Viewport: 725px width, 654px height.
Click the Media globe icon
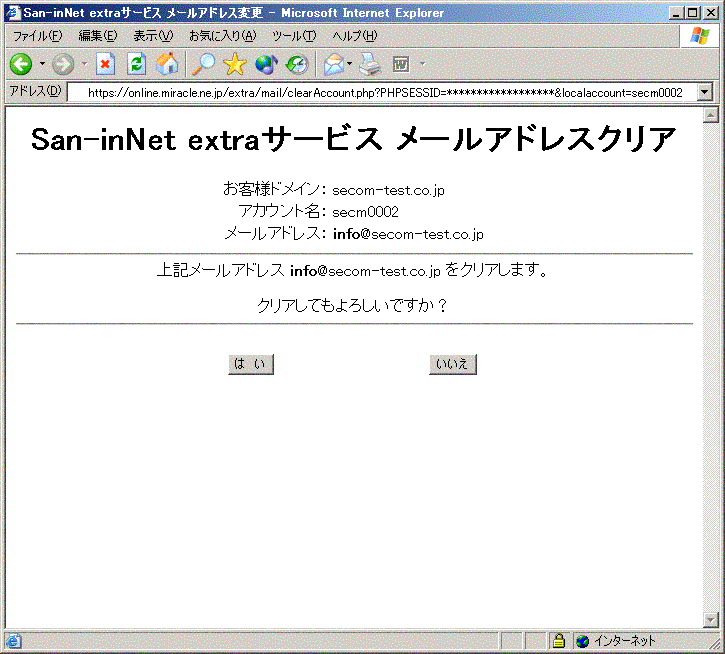[266, 64]
